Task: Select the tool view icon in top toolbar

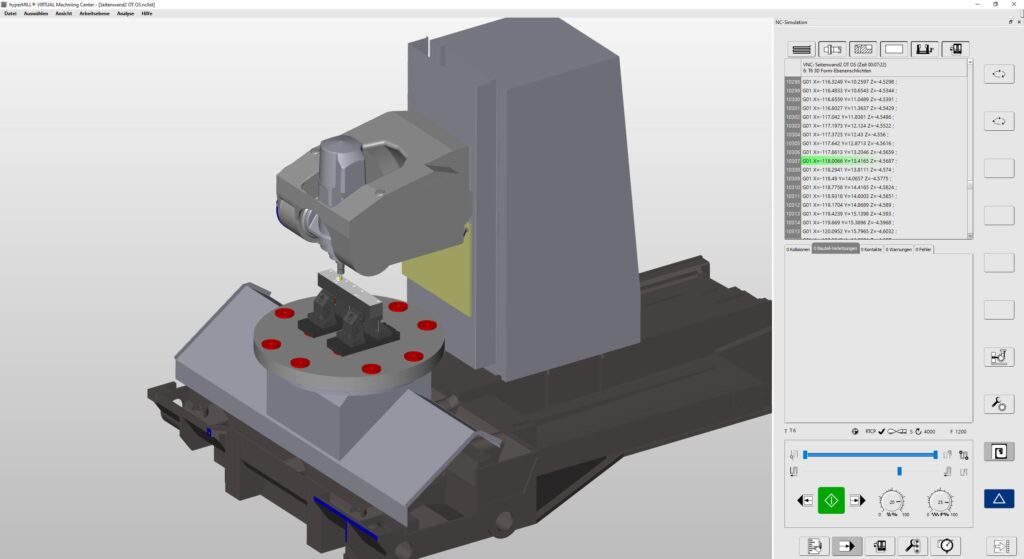Action: 831,48
